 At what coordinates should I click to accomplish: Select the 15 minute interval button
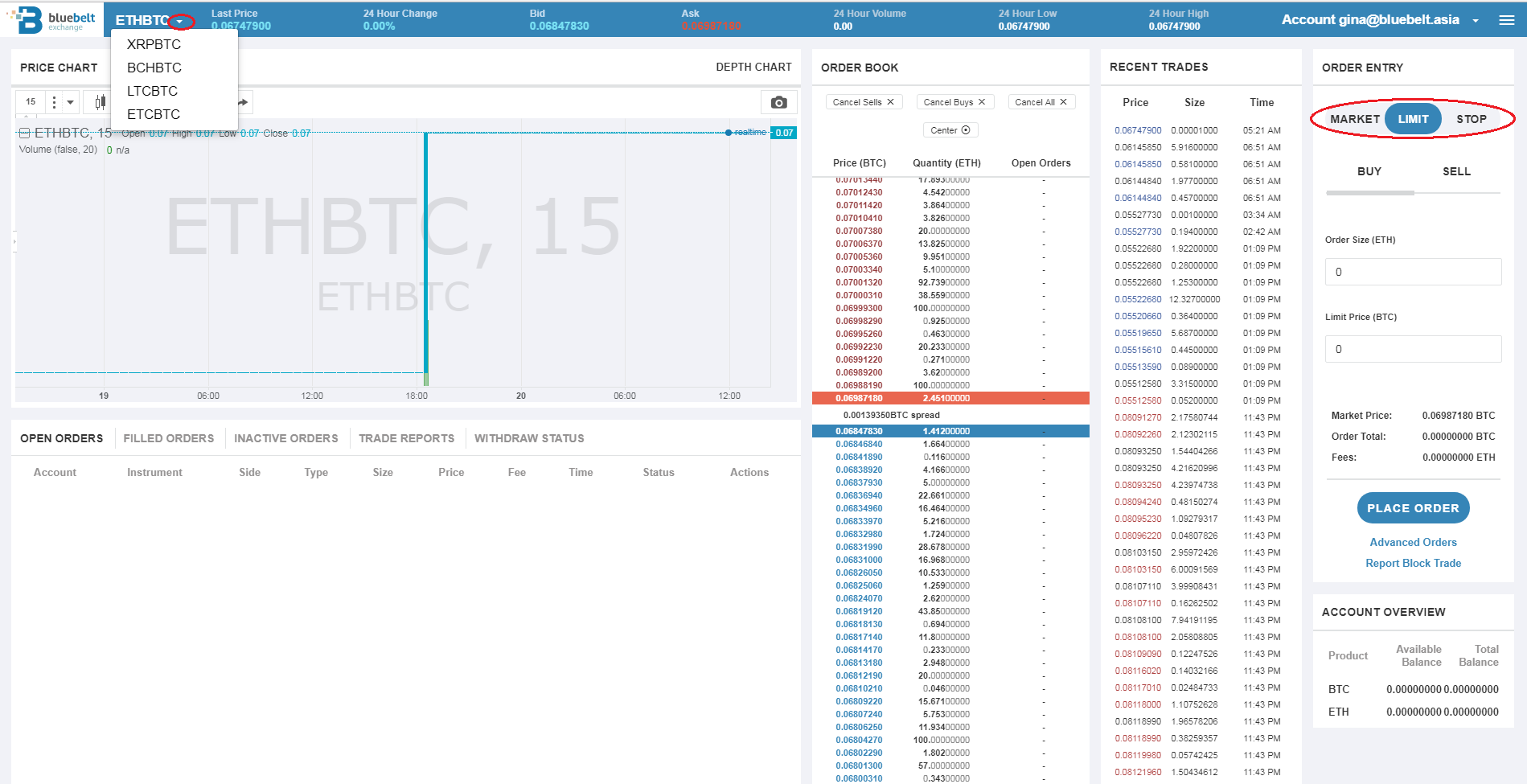point(31,102)
